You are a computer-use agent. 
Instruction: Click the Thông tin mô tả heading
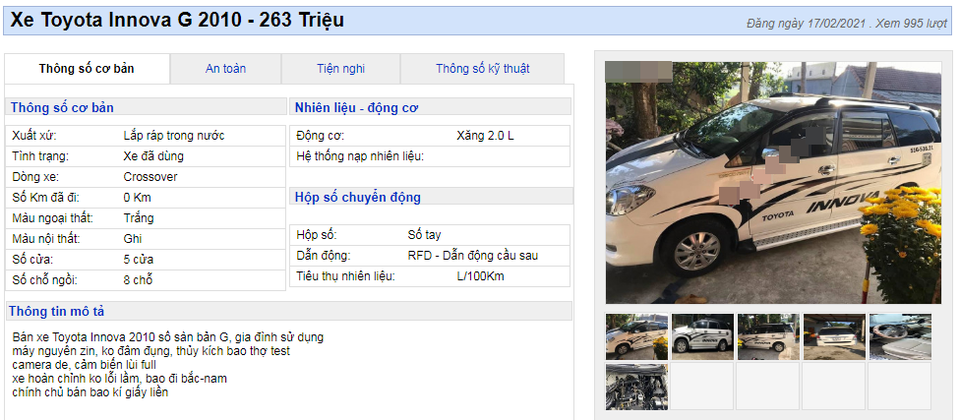[56, 311]
